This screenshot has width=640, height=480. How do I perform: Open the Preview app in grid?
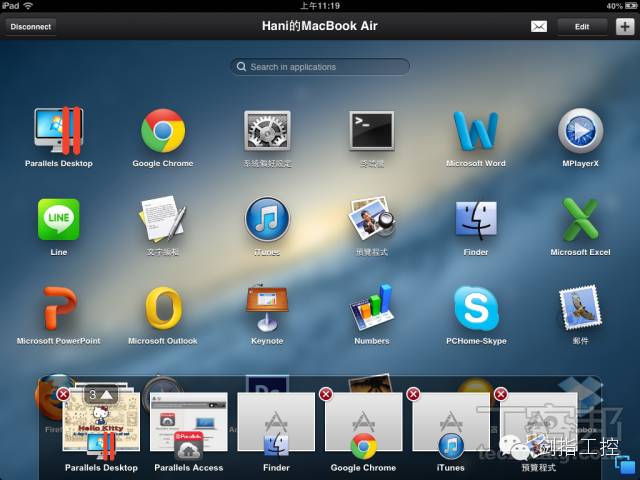(372, 219)
